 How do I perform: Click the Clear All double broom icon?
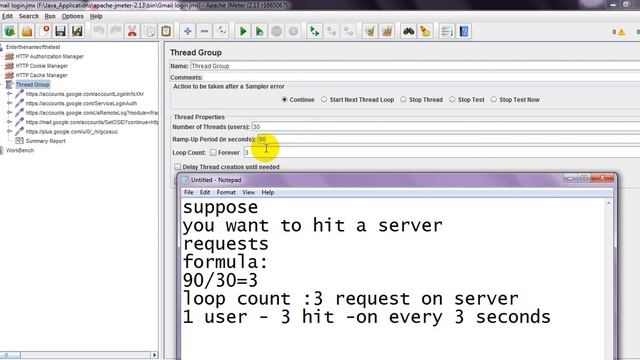pyautogui.click(x=387, y=31)
